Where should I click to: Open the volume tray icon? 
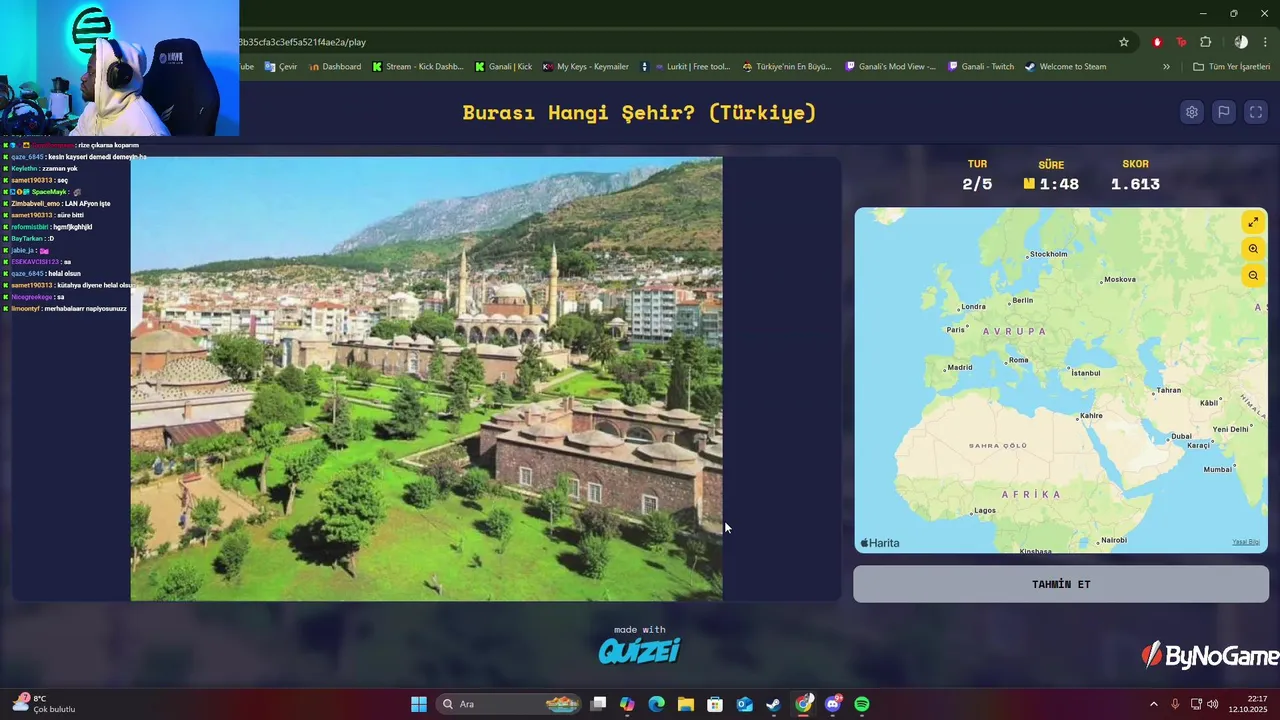1213,704
